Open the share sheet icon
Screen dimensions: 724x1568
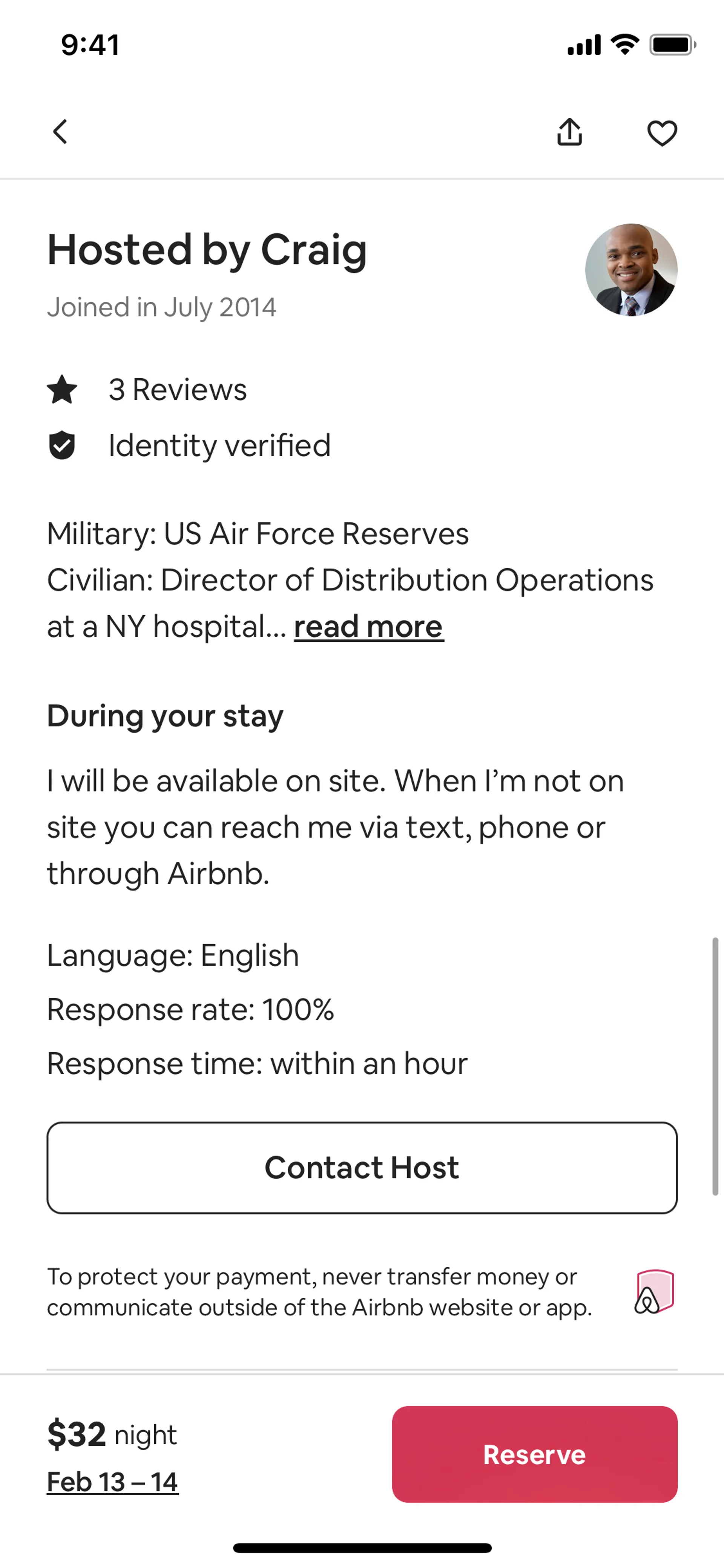(569, 132)
